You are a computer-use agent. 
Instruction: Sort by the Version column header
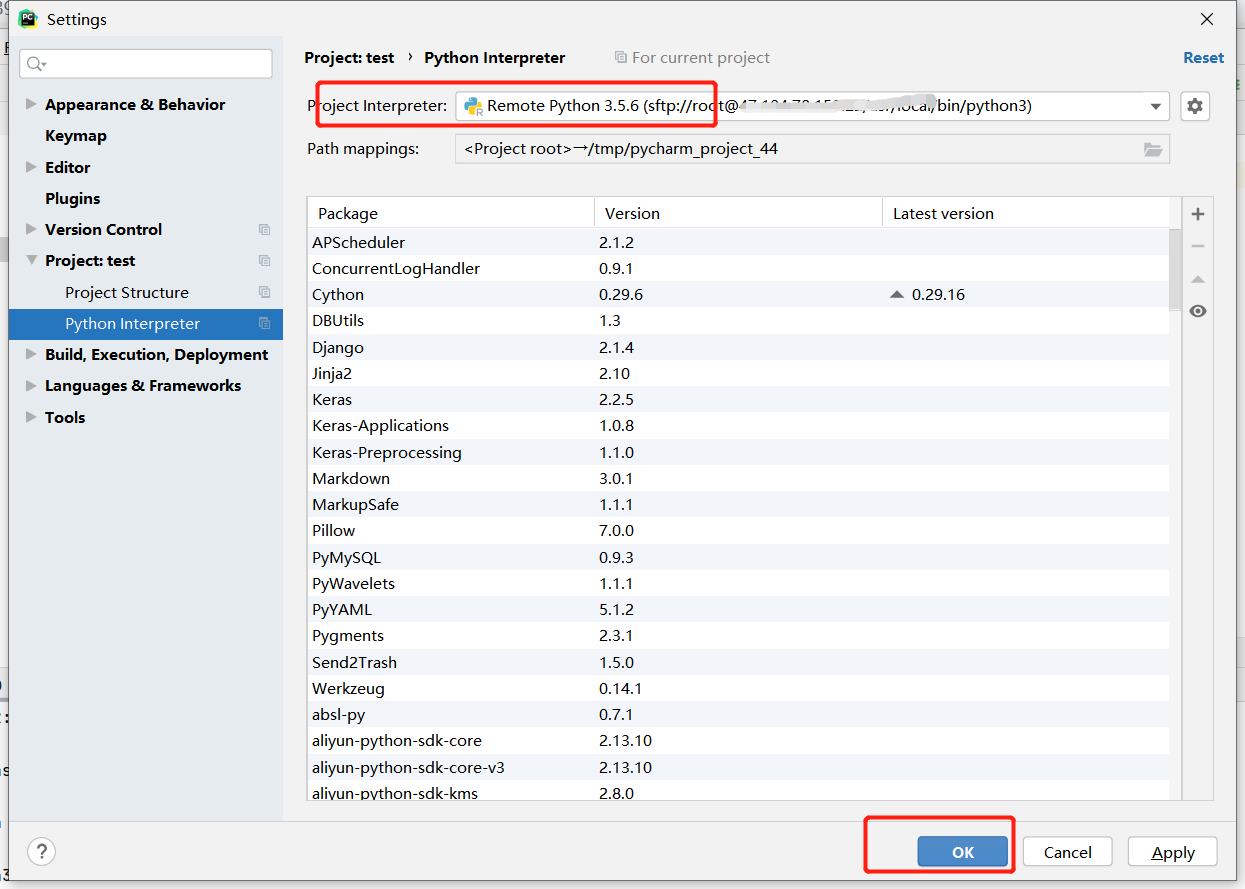(x=738, y=213)
